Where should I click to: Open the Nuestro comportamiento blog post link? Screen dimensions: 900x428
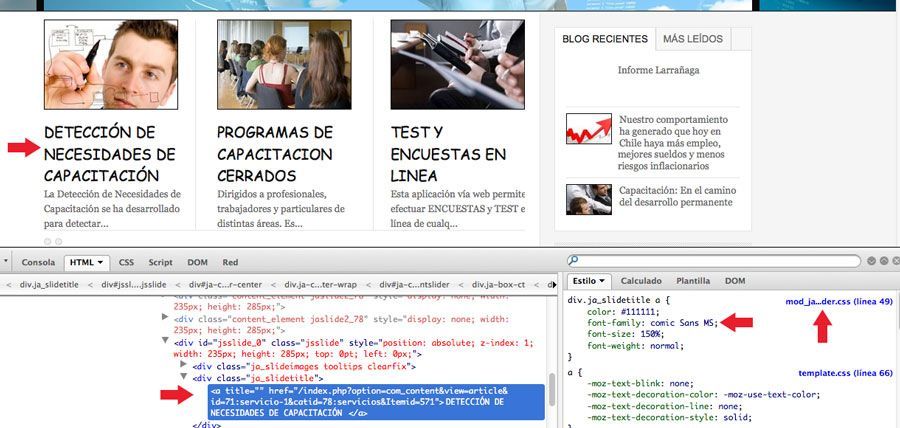(x=673, y=143)
